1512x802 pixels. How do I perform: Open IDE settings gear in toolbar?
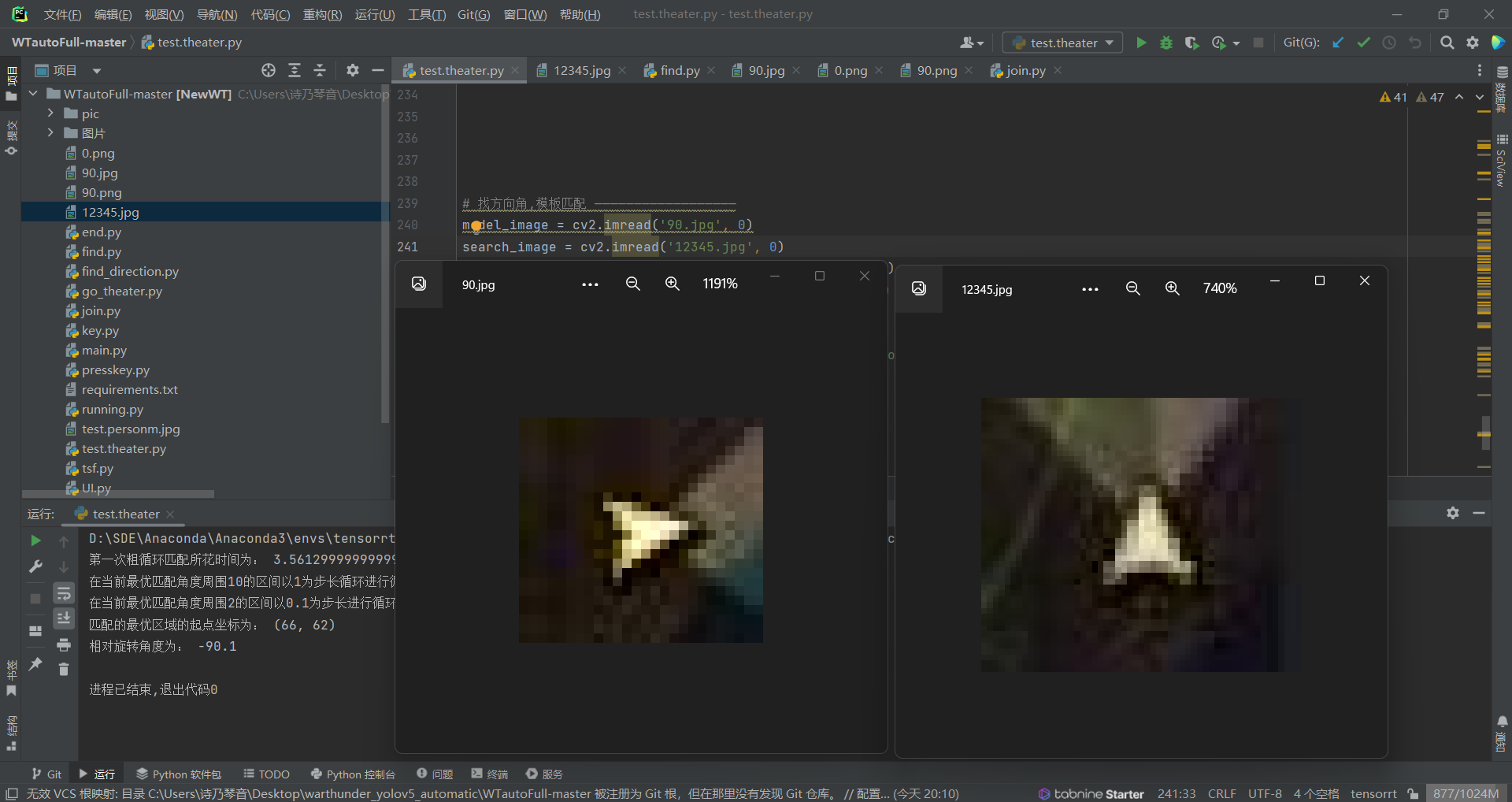pyautogui.click(x=1473, y=43)
